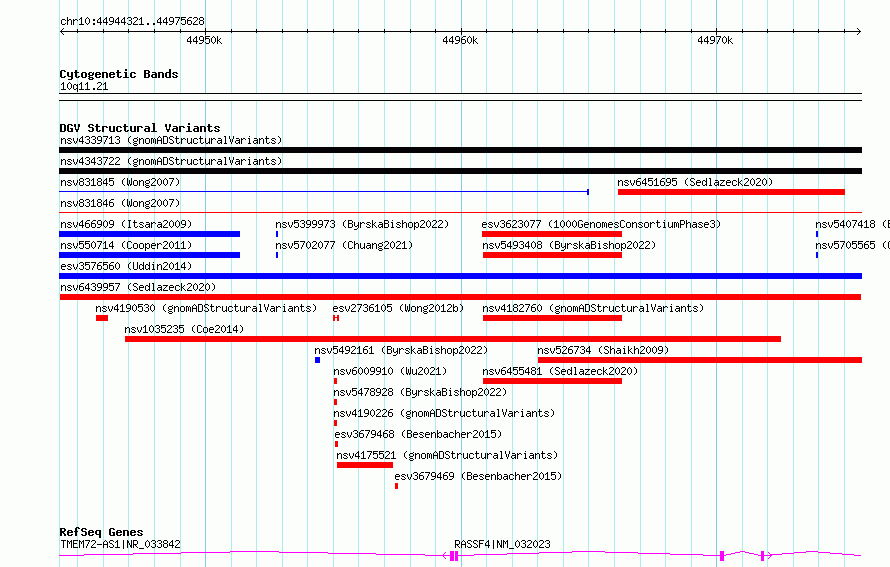Screen dimensions: 890x567
Task: Open the nsv5493408 (ByrskaBishop2022) label
Action: (569, 245)
